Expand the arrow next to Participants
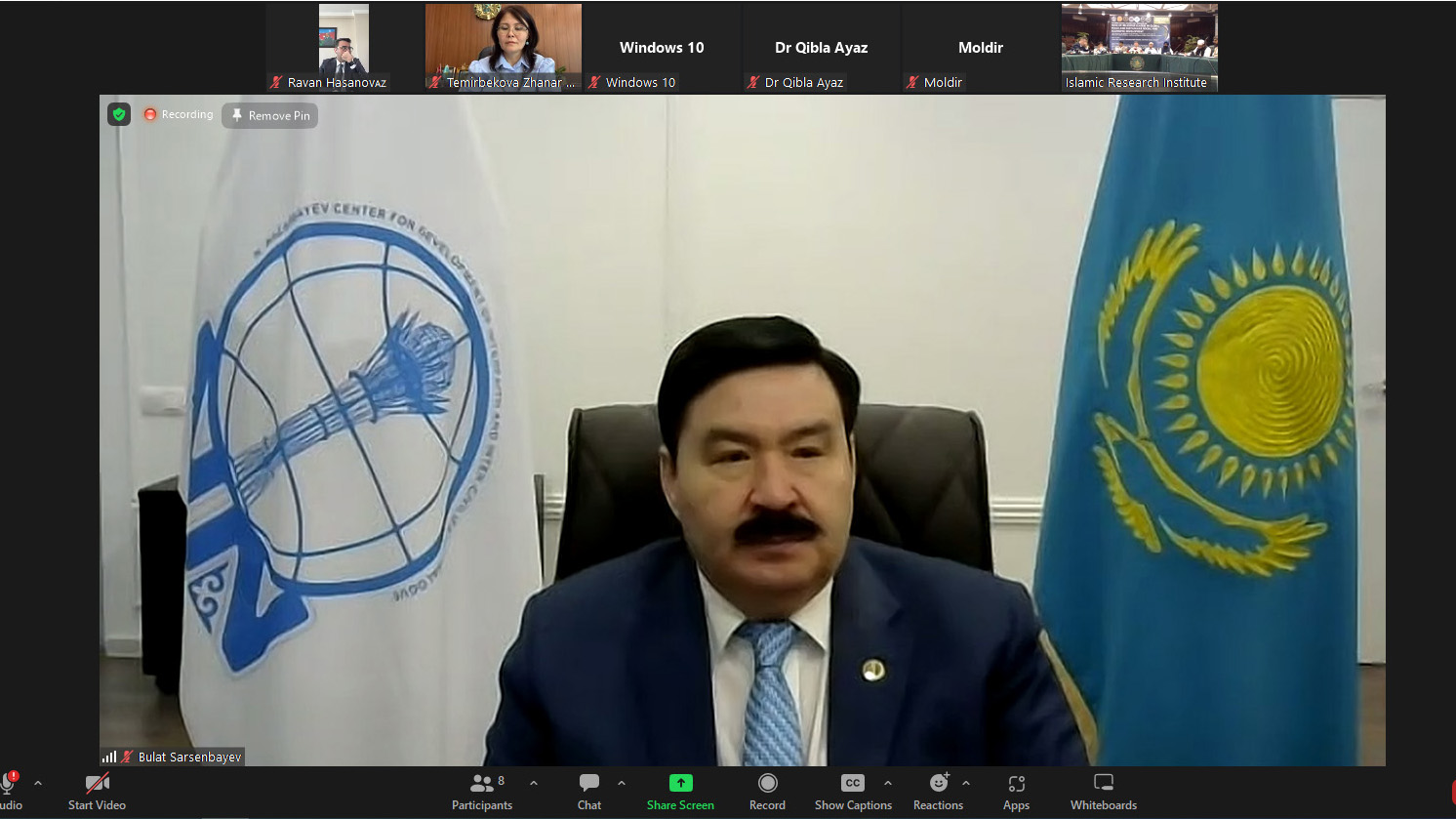1456x819 pixels. tap(534, 783)
